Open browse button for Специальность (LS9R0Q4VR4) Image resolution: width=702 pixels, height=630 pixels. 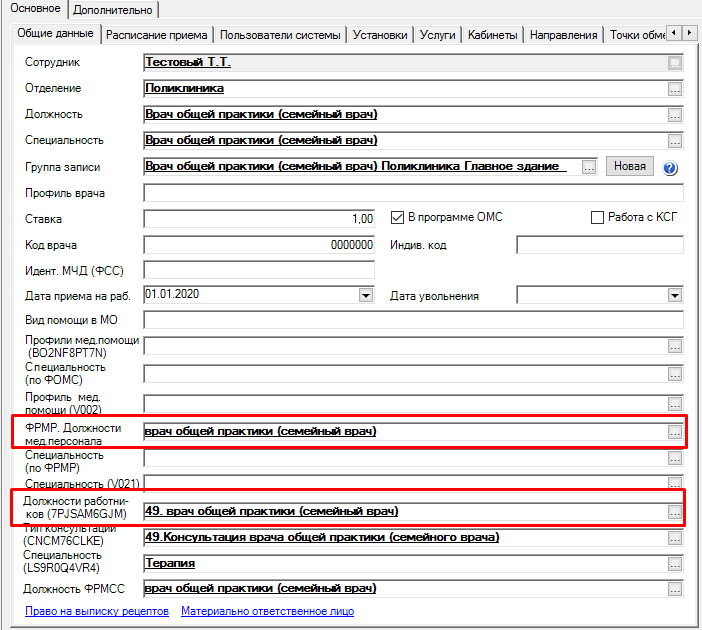pyautogui.click(x=675, y=564)
